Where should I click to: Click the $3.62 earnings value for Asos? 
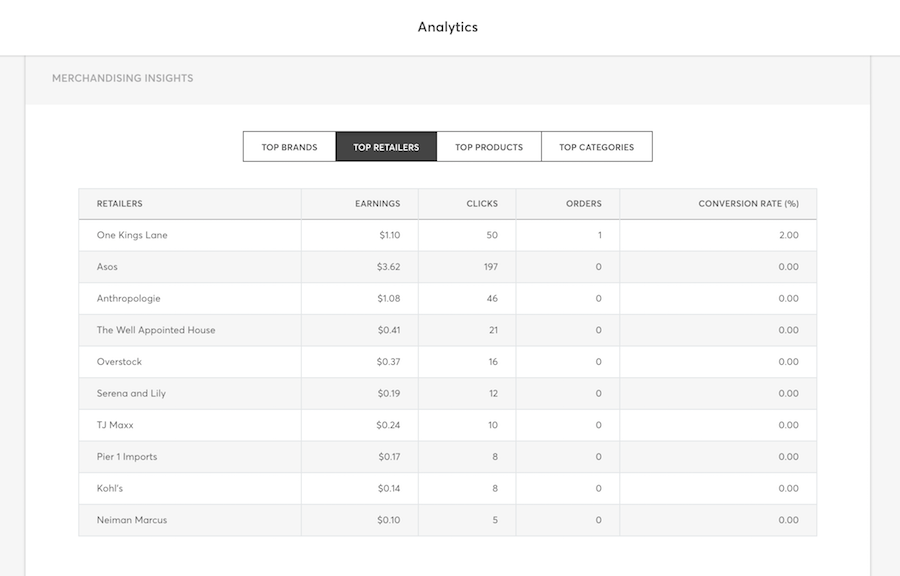[389, 267]
